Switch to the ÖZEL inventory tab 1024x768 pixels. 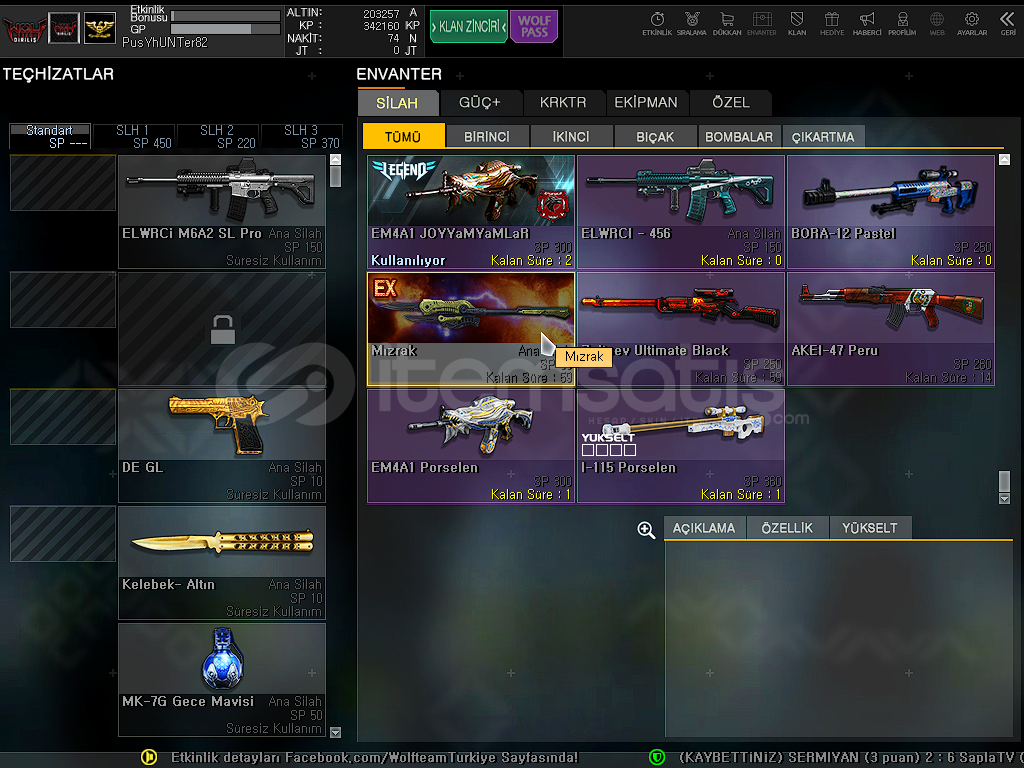731,103
